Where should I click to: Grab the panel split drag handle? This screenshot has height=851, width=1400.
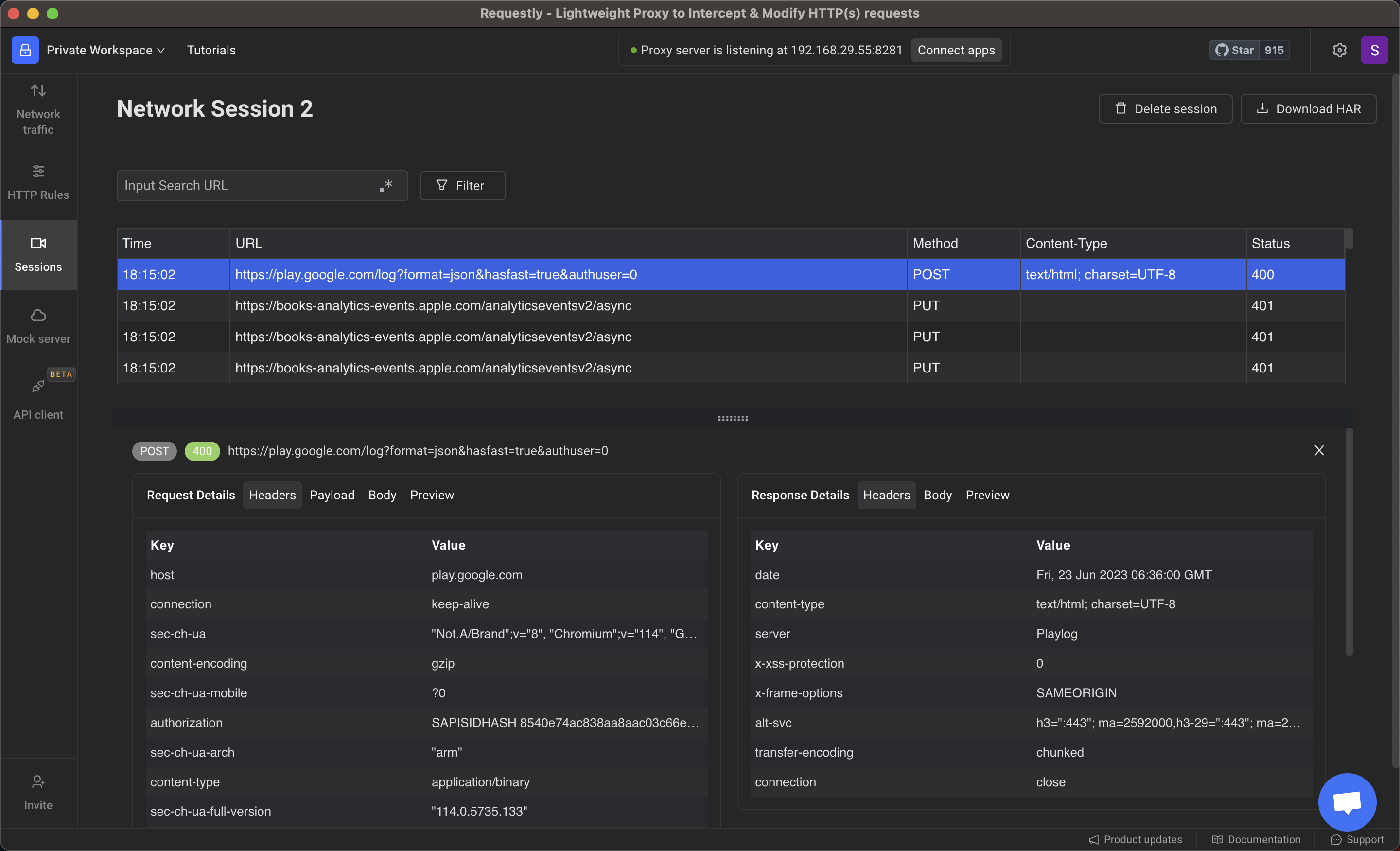(733, 418)
